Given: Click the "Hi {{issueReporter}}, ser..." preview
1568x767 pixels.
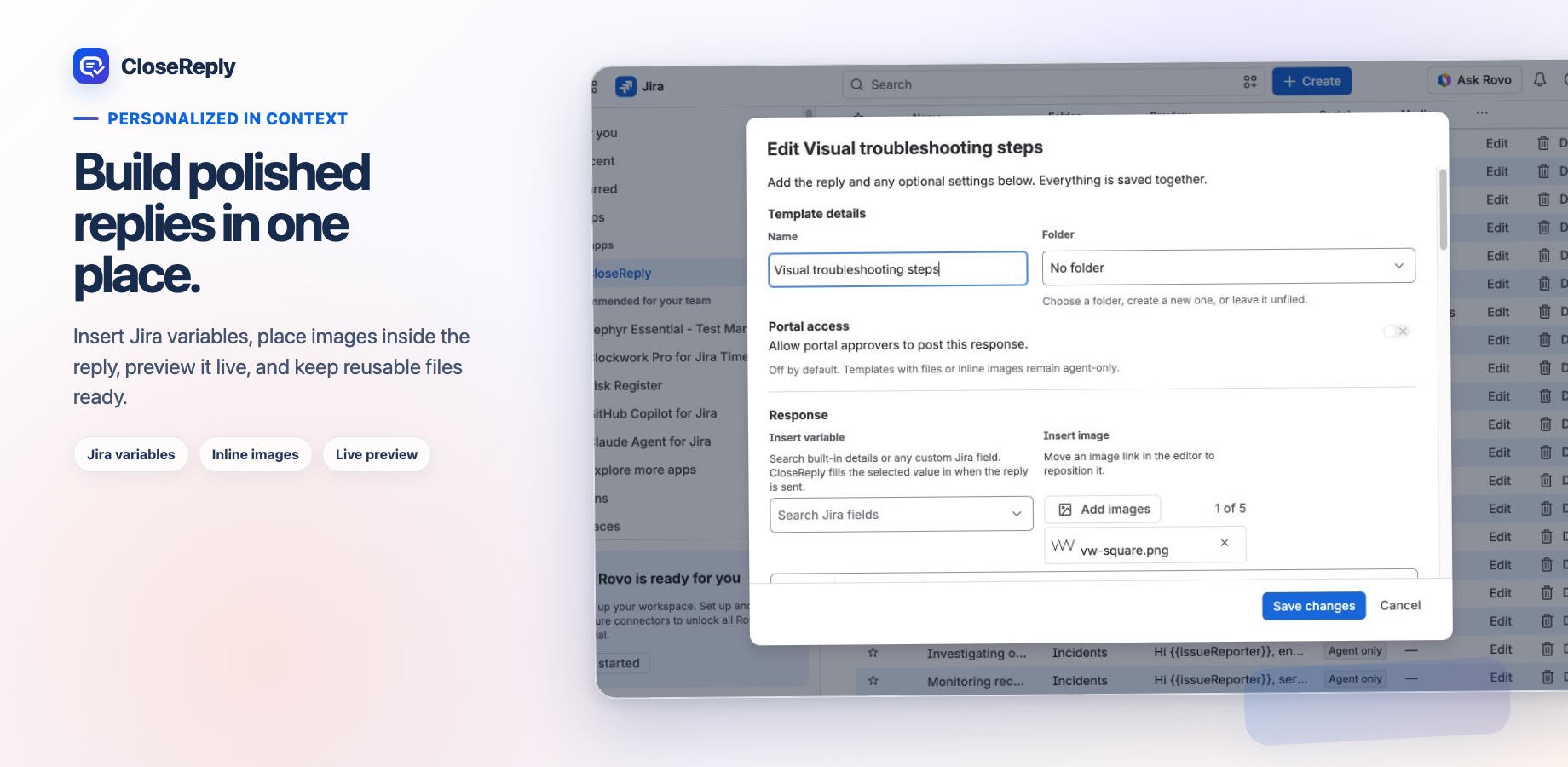Looking at the screenshot, I should [1231, 680].
